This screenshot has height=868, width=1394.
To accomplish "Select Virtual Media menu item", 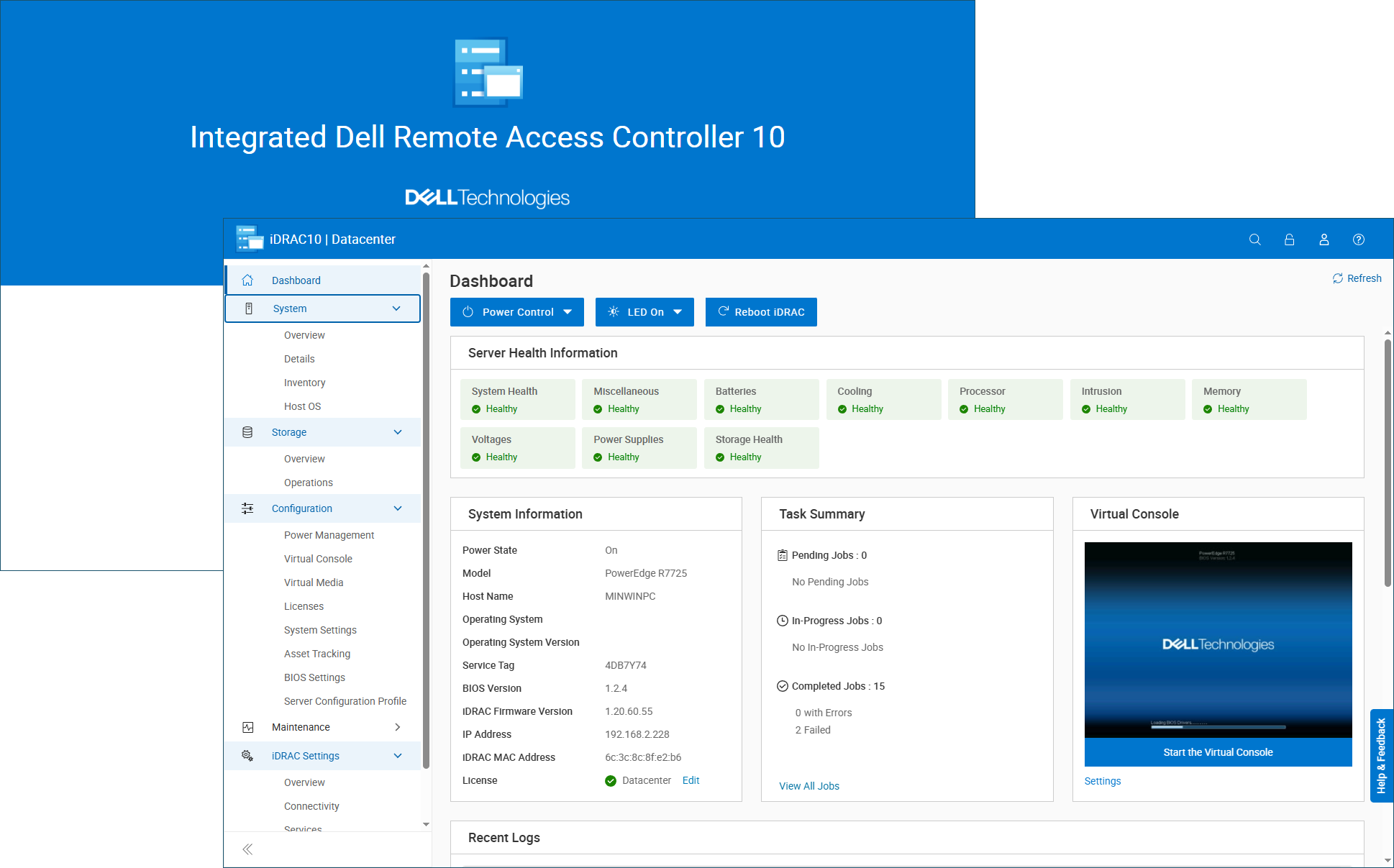I will (314, 583).
